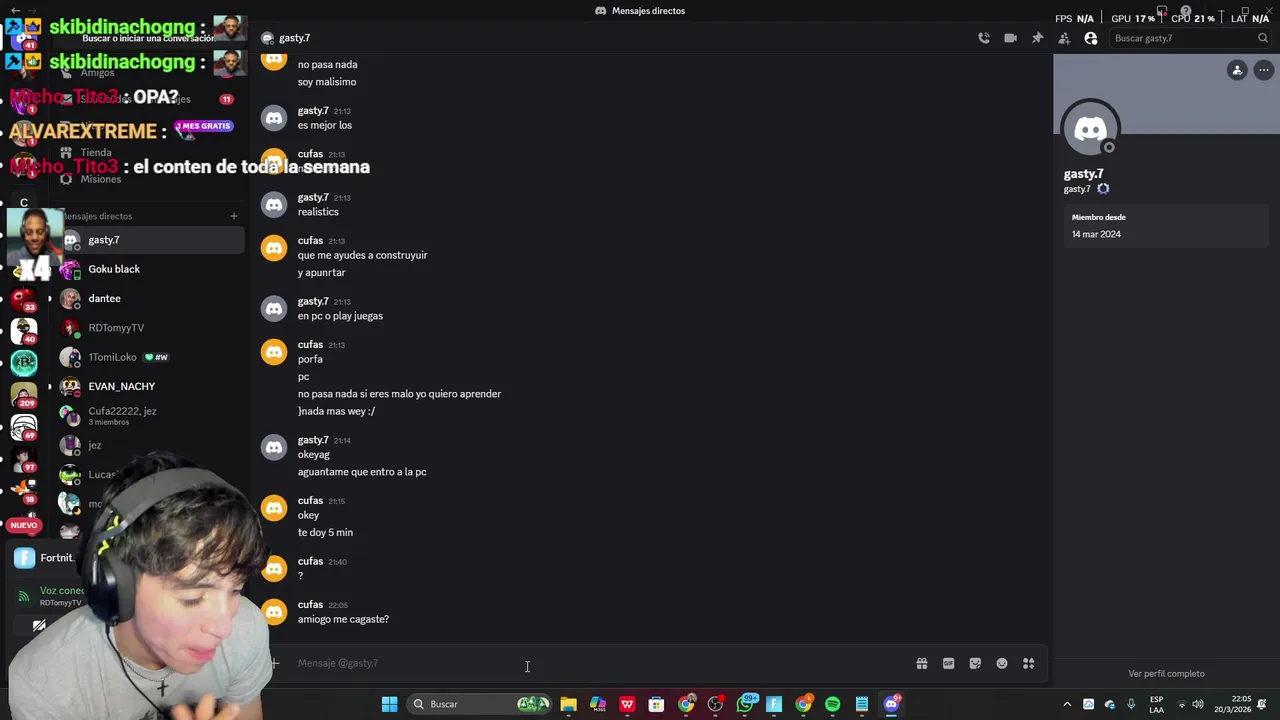1280x720 pixels.
Task: Add friends to the direct message
Action: [x=1064, y=38]
